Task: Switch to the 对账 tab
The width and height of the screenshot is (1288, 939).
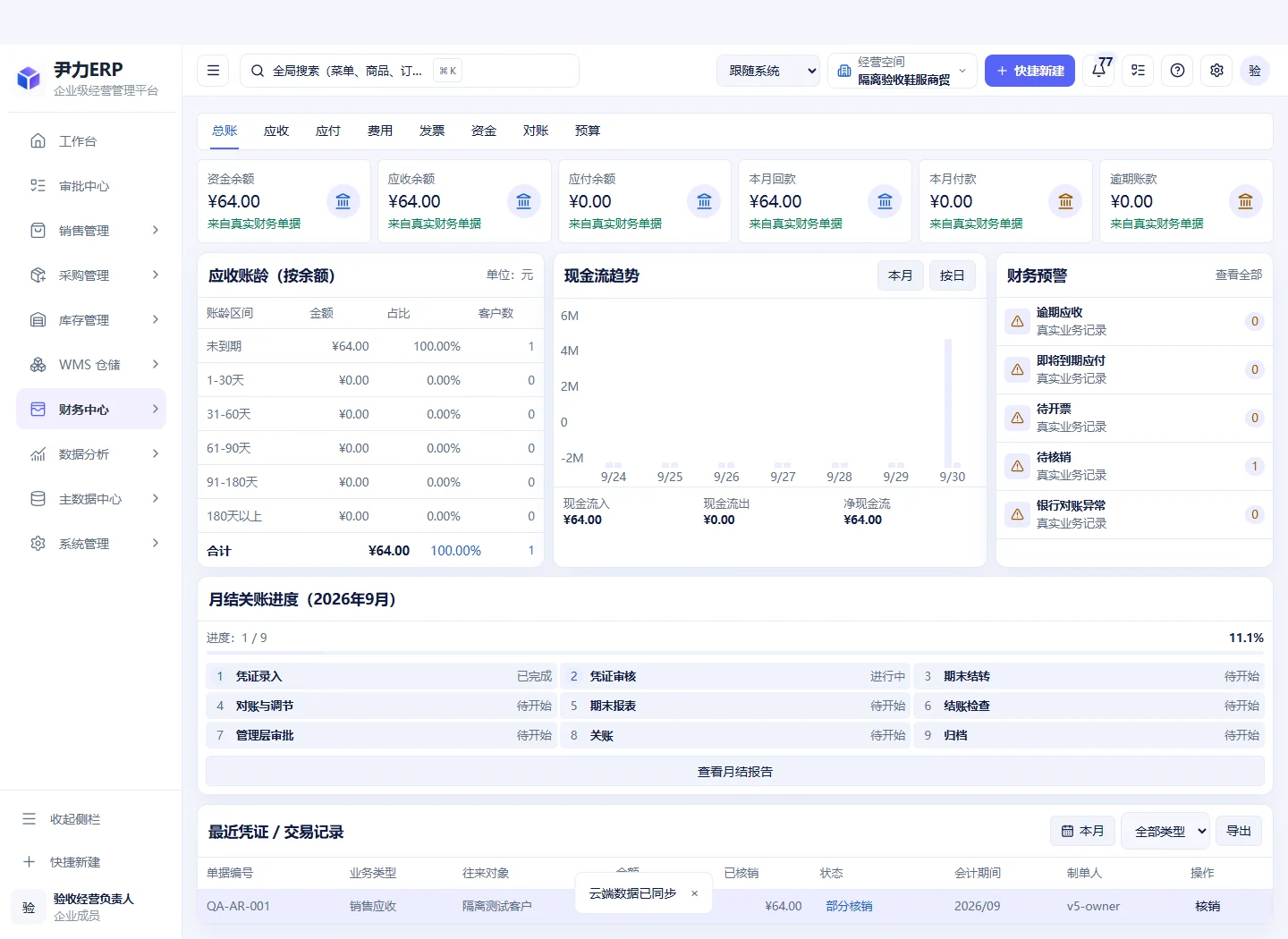Action: (x=536, y=131)
